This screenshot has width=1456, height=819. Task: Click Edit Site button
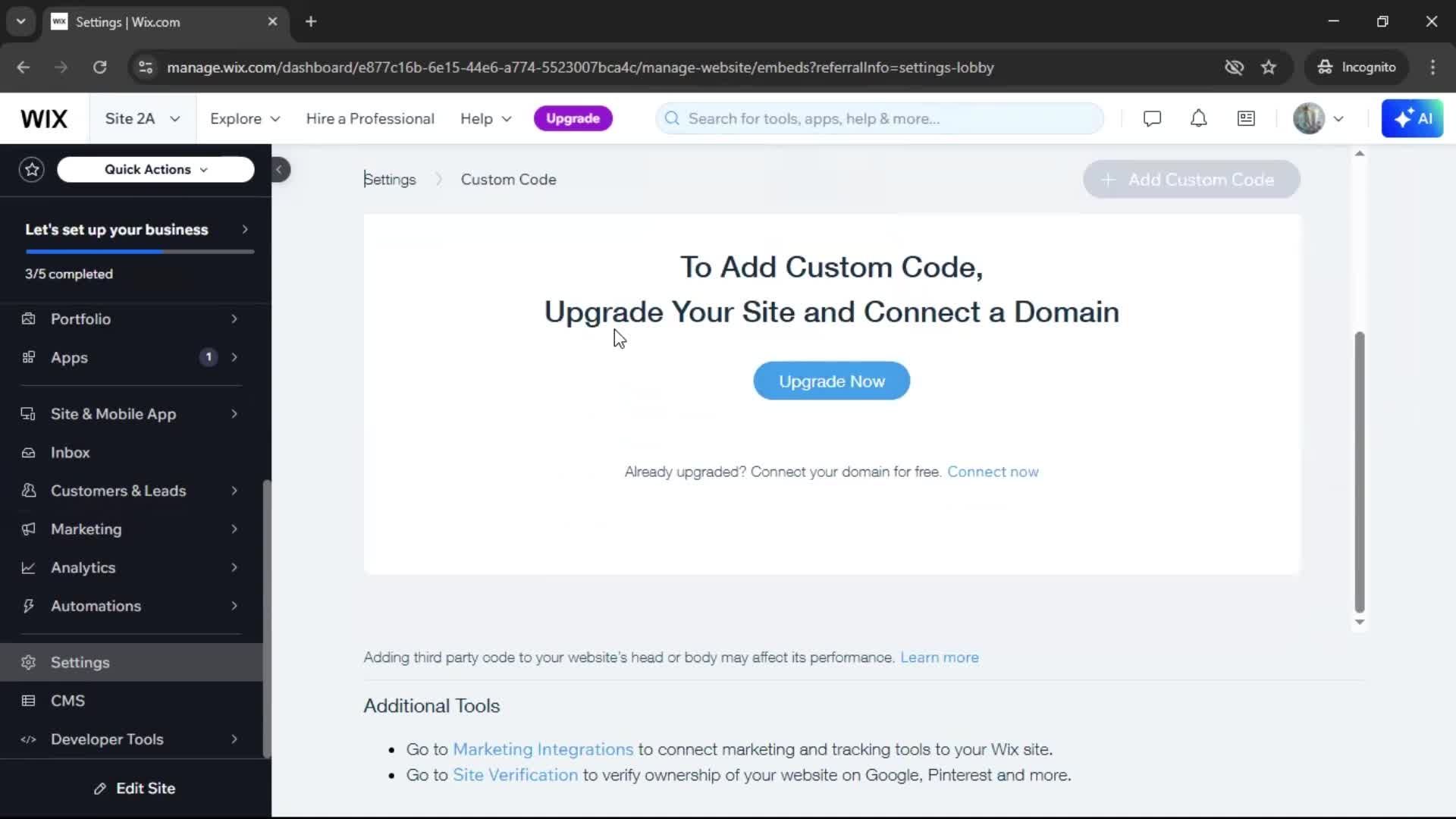[134, 789]
